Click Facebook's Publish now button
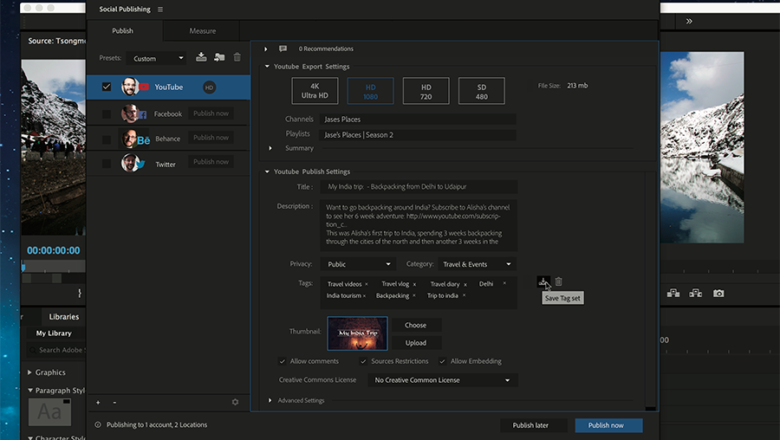 211,113
